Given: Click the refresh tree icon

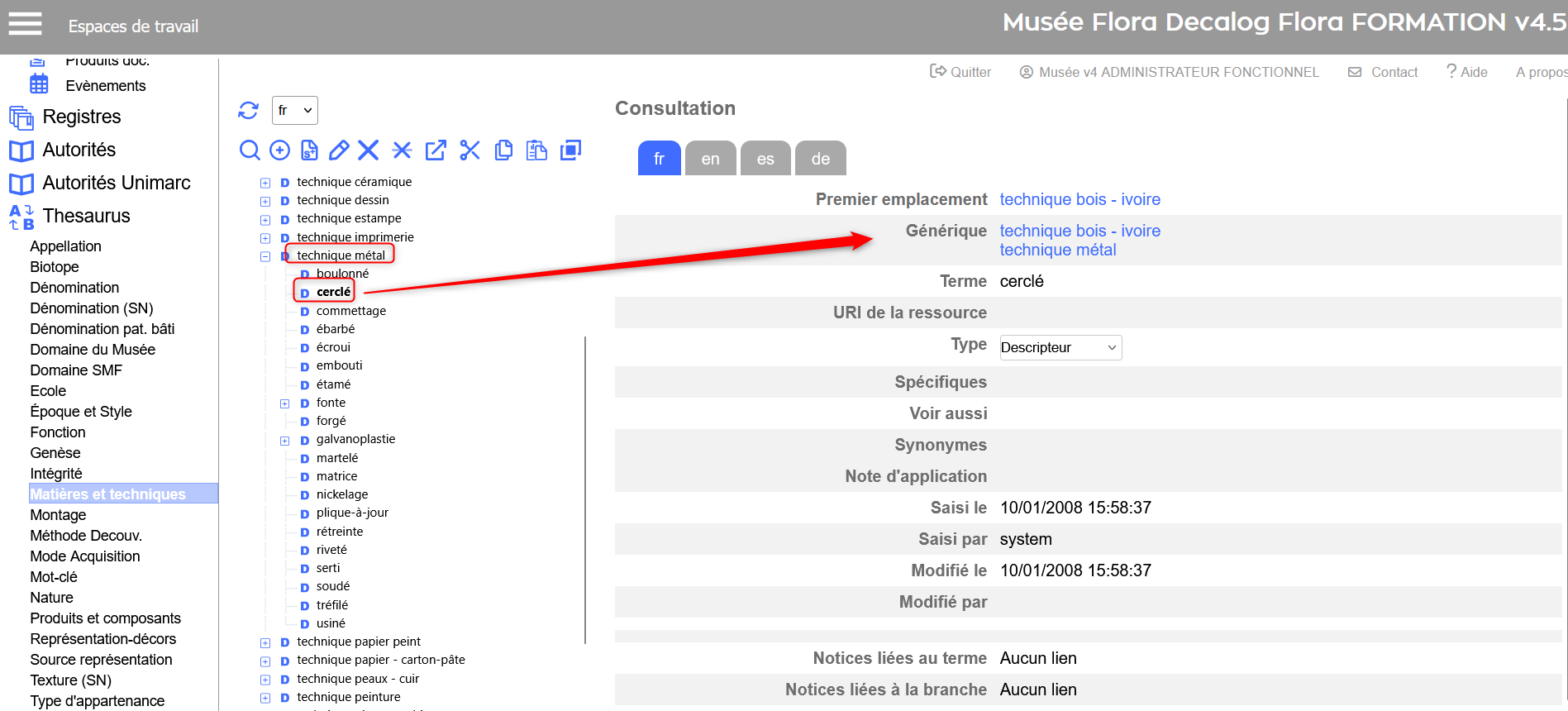Looking at the screenshot, I should [248, 111].
